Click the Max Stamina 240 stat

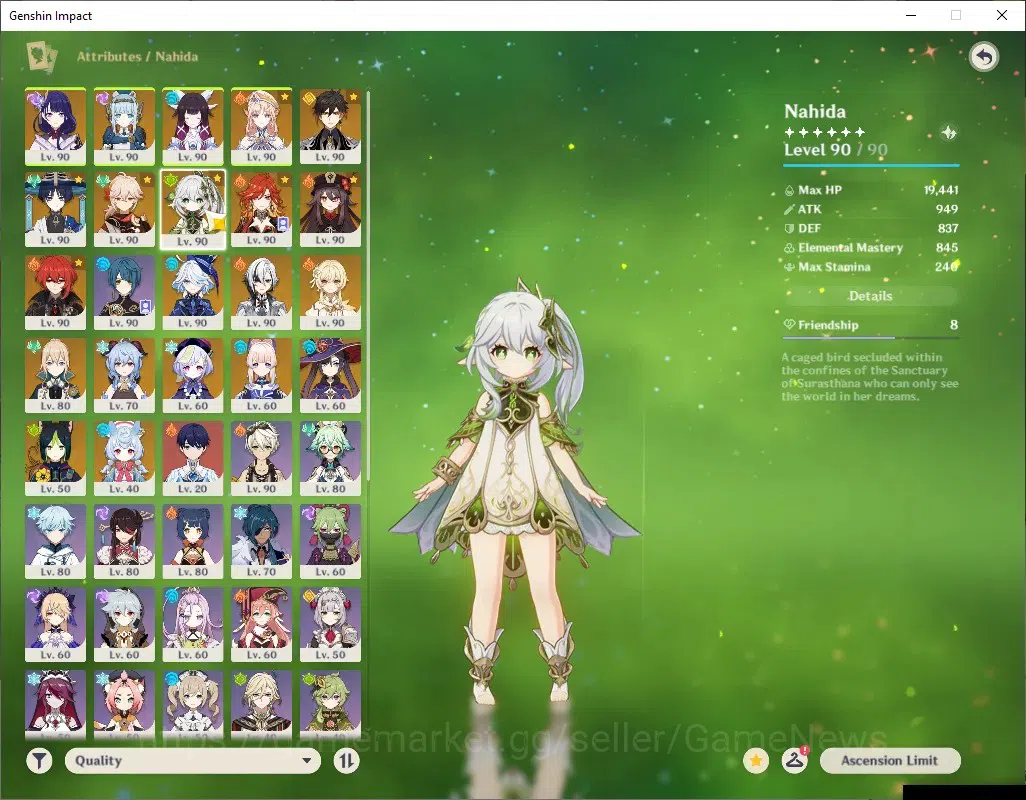[871, 267]
